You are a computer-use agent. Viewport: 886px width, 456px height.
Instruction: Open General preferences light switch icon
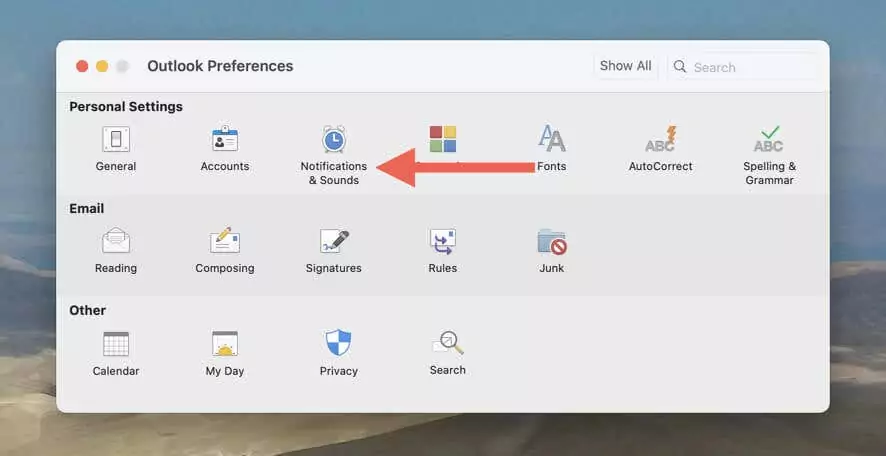116,139
